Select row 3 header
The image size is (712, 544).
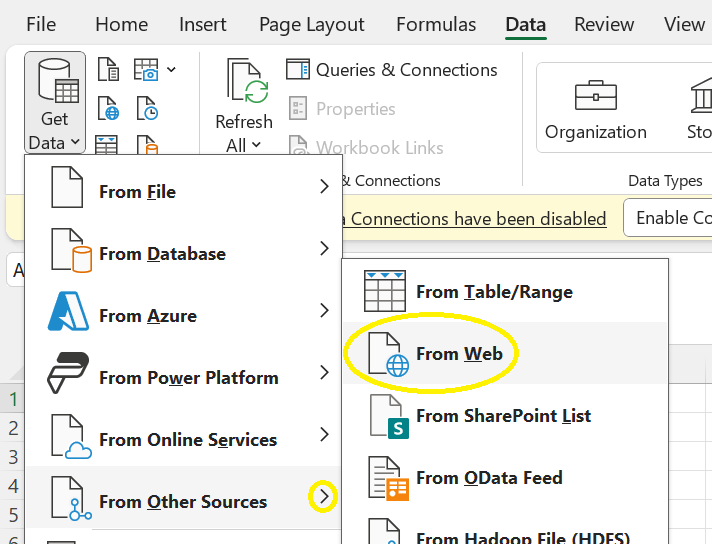point(13,457)
